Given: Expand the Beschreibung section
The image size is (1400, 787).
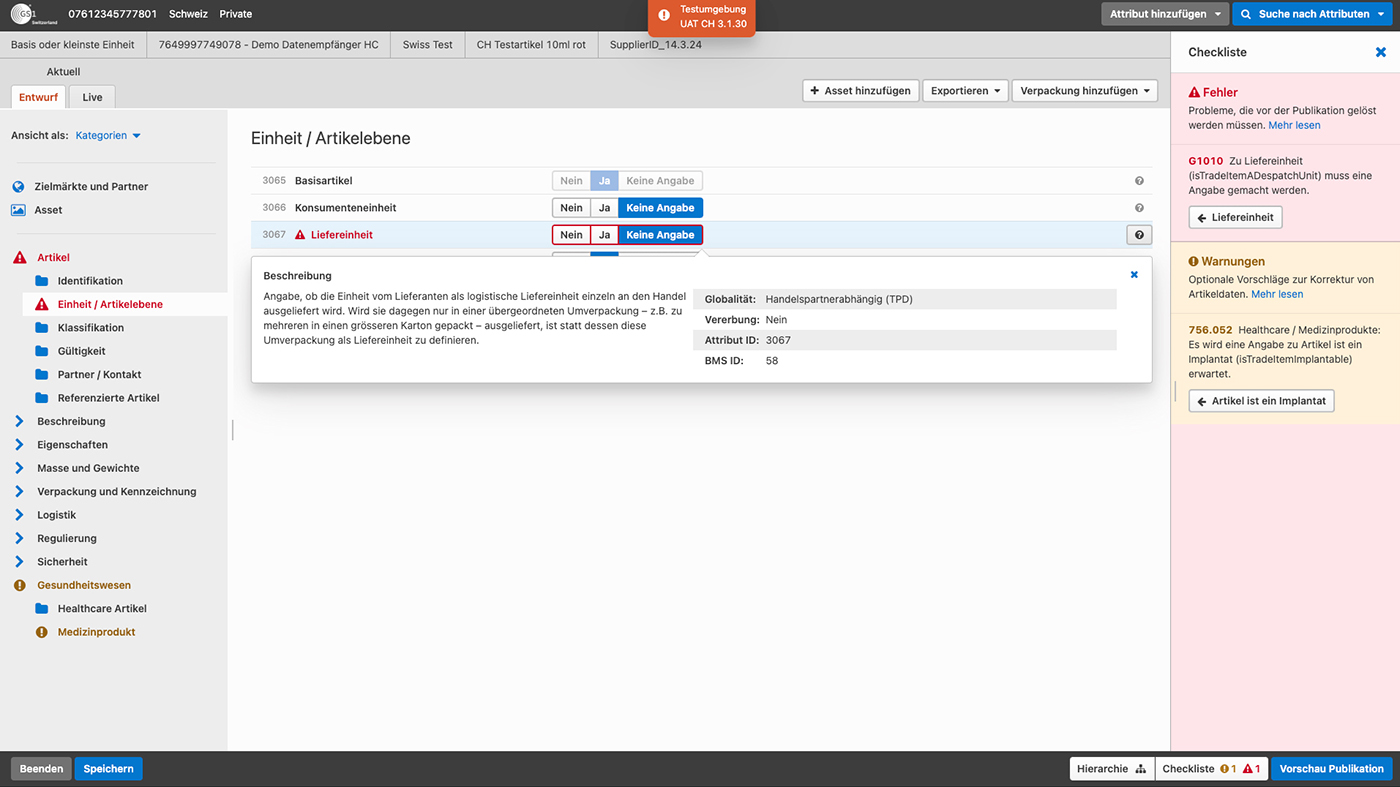Looking at the screenshot, I should pos(19,421).
